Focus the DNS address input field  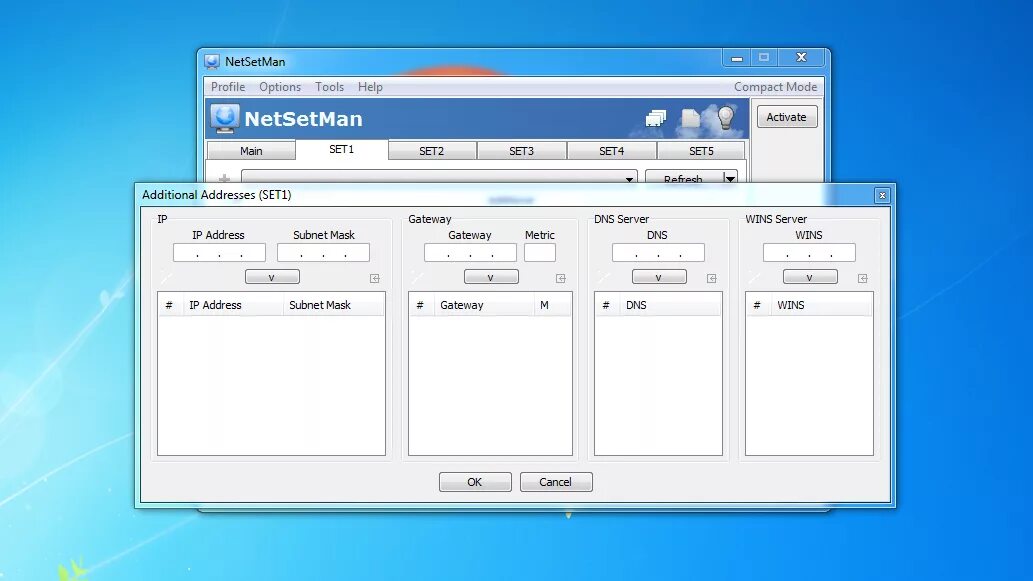point(658,253)
